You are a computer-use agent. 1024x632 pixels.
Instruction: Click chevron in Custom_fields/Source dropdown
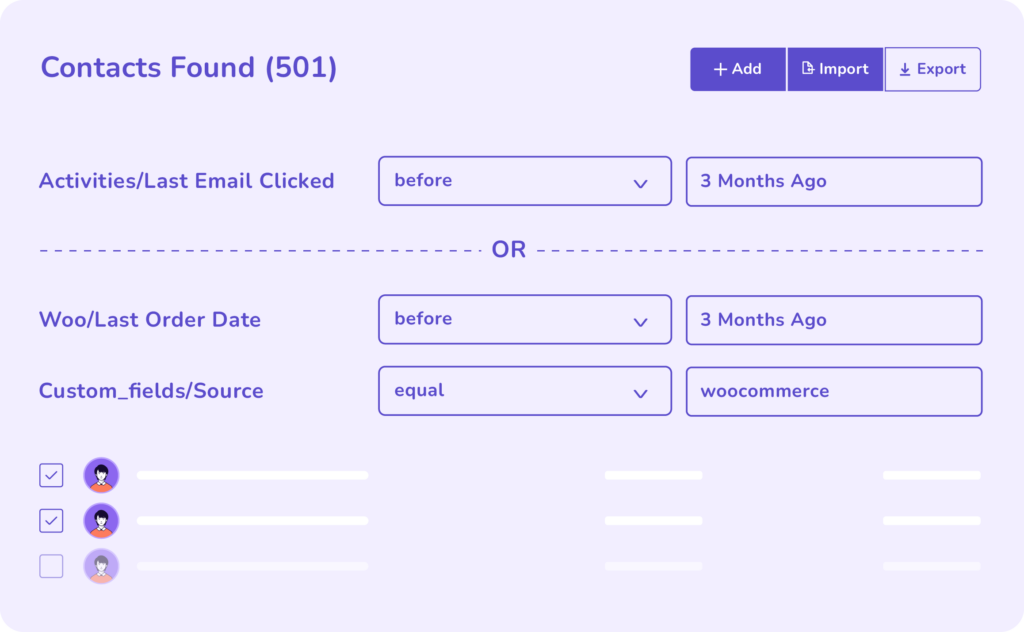[641, 394]
